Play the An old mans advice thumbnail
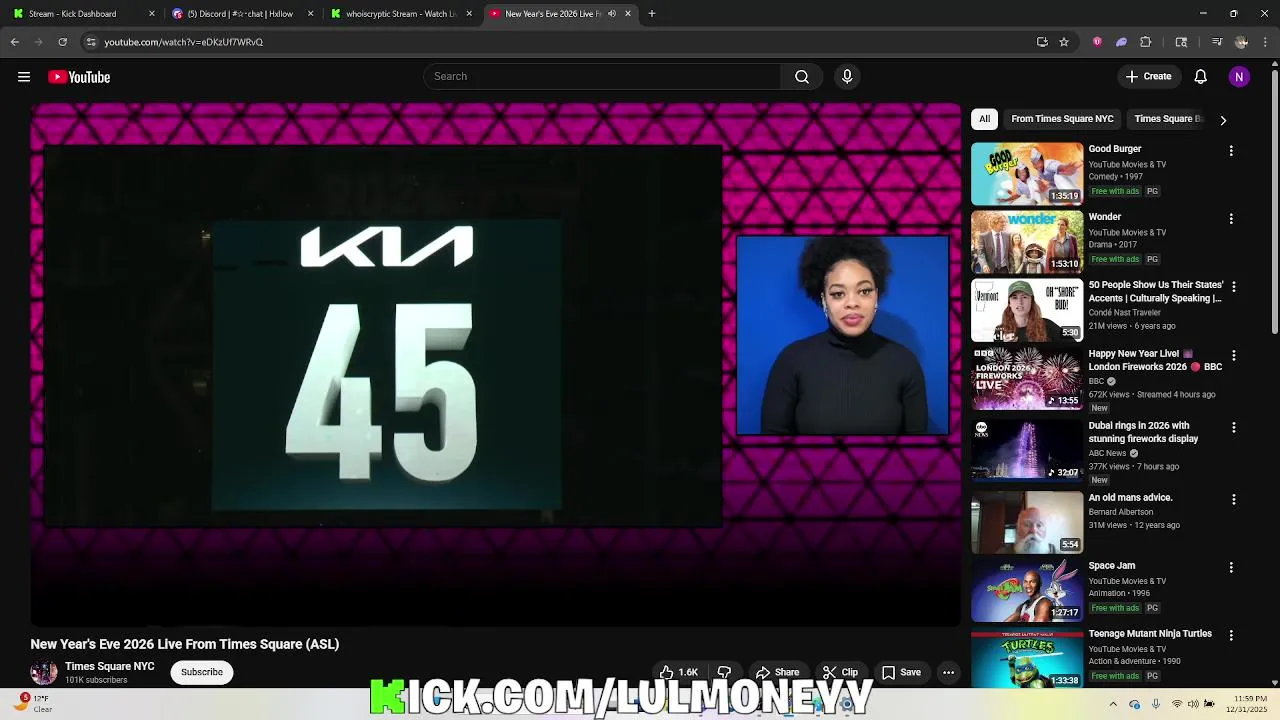1280x720 pixels. [x=1027, y=522]
